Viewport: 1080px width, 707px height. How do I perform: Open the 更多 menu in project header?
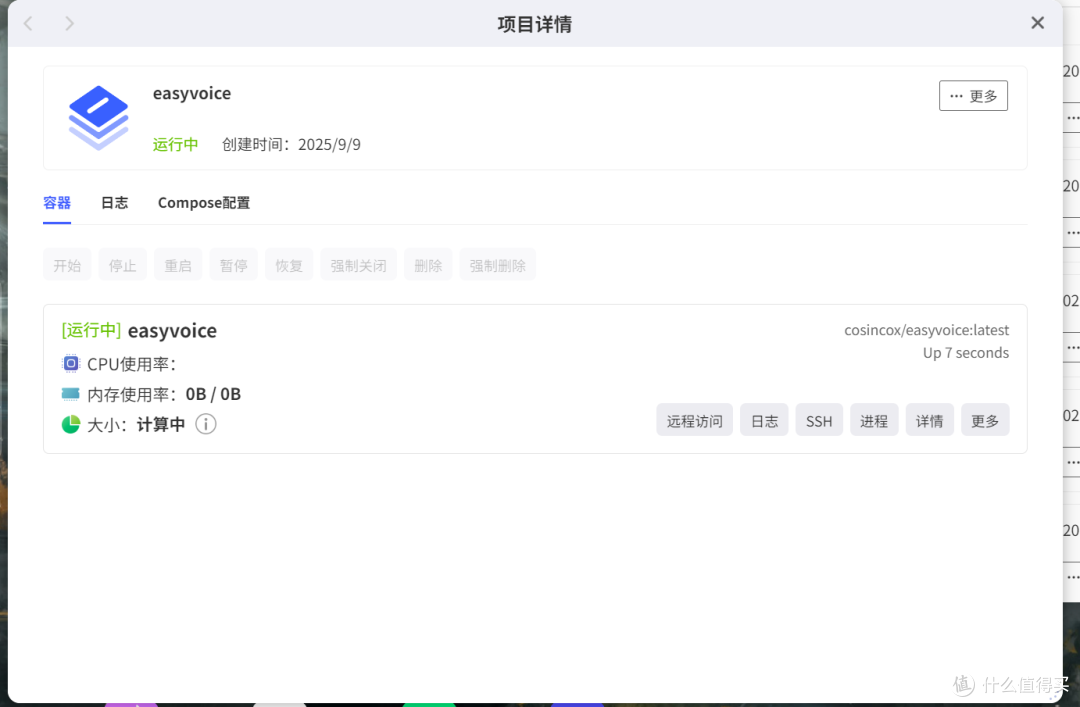(973, 96)
